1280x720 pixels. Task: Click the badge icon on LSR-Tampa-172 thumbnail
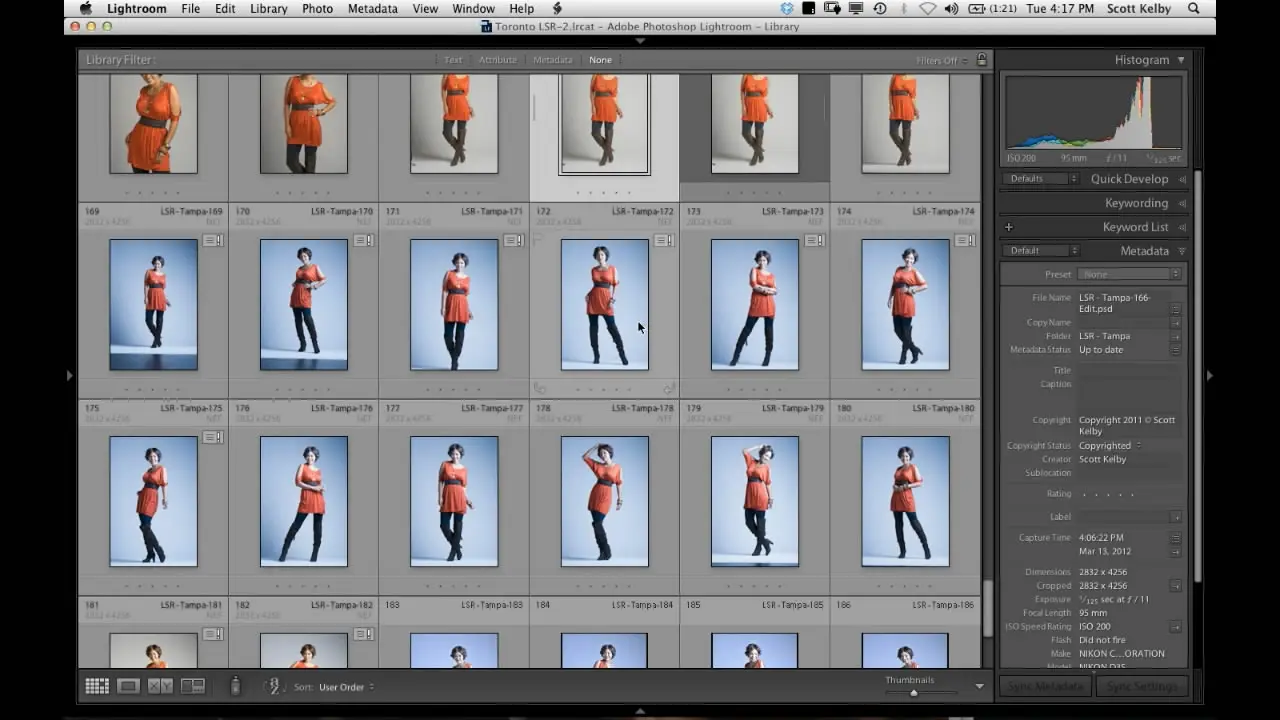pyautogui.click(x=664, y=241)
